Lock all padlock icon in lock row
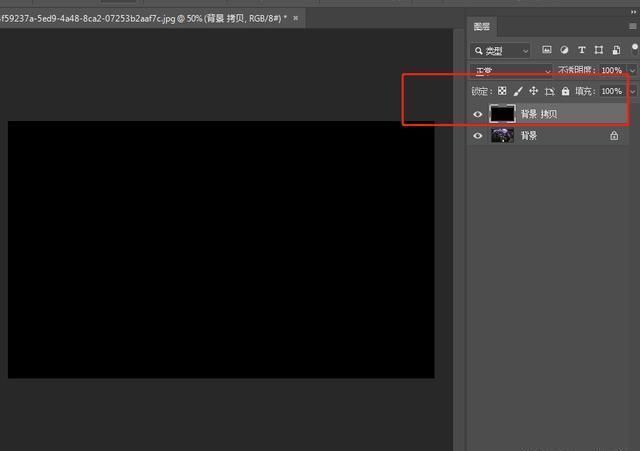Viewport: 640px width, 451px height. tap(565, 91)
